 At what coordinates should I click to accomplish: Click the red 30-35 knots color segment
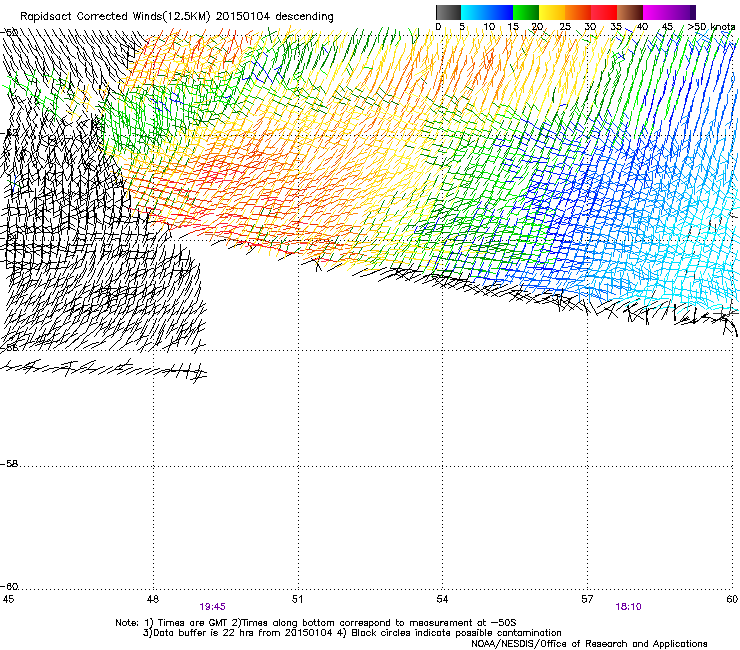(604, 12)
